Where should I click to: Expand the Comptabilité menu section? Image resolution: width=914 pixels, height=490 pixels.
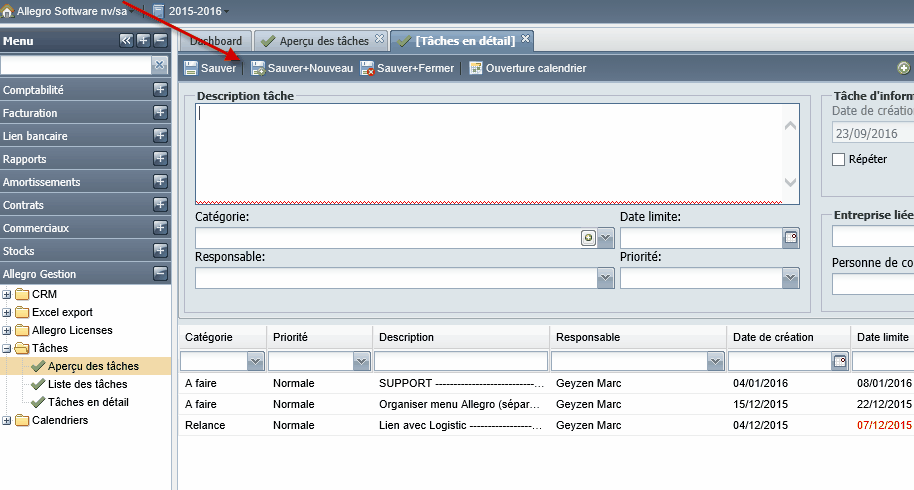(x=160, y=90)
